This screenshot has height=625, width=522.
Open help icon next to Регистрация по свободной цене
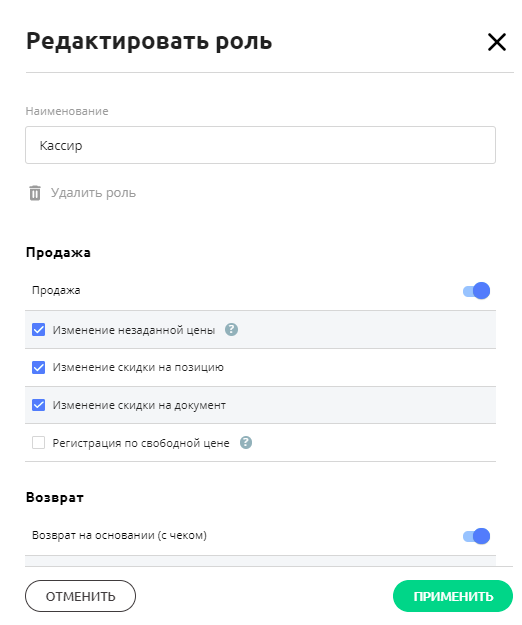tap(246, 442)
